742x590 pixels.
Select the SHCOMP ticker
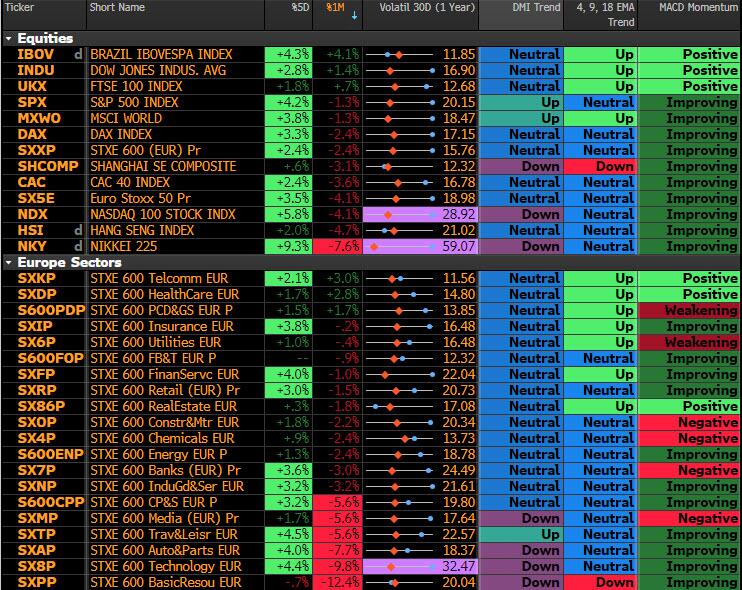tap(48, 167)
